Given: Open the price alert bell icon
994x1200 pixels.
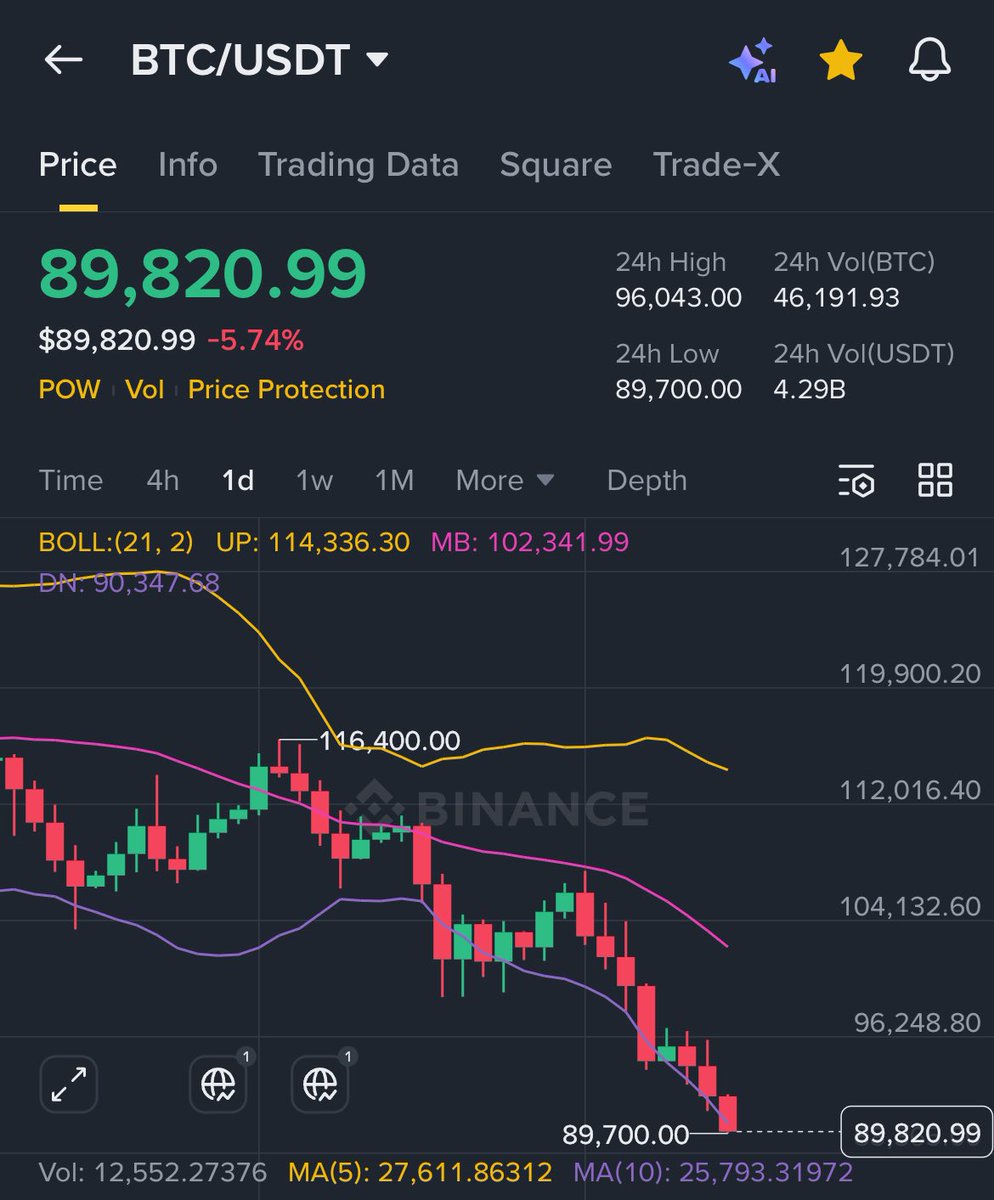Looking at the screenshot, I should pyautogui.click(x=930, y=61).
